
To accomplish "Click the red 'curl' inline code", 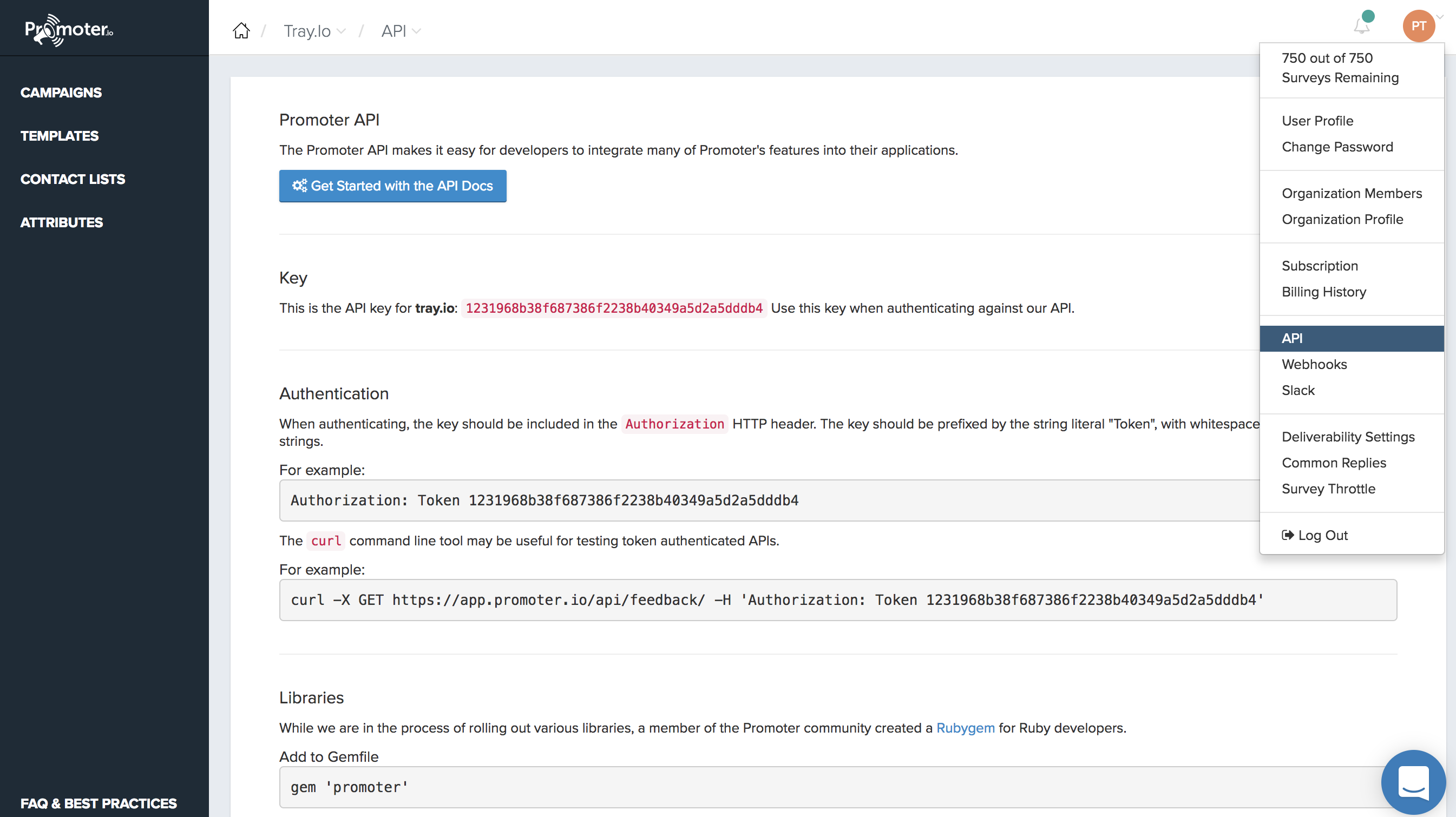I will tap(326, 541).
